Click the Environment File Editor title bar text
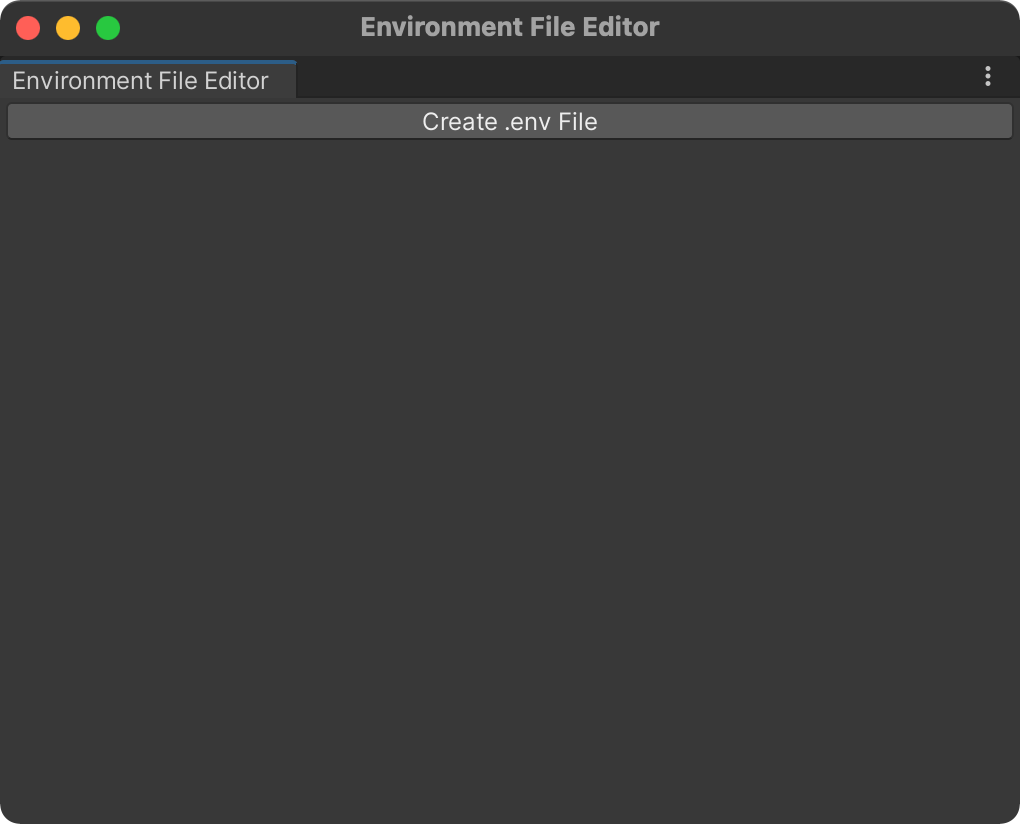This screenshot has width=1020, height=824. 509,27
